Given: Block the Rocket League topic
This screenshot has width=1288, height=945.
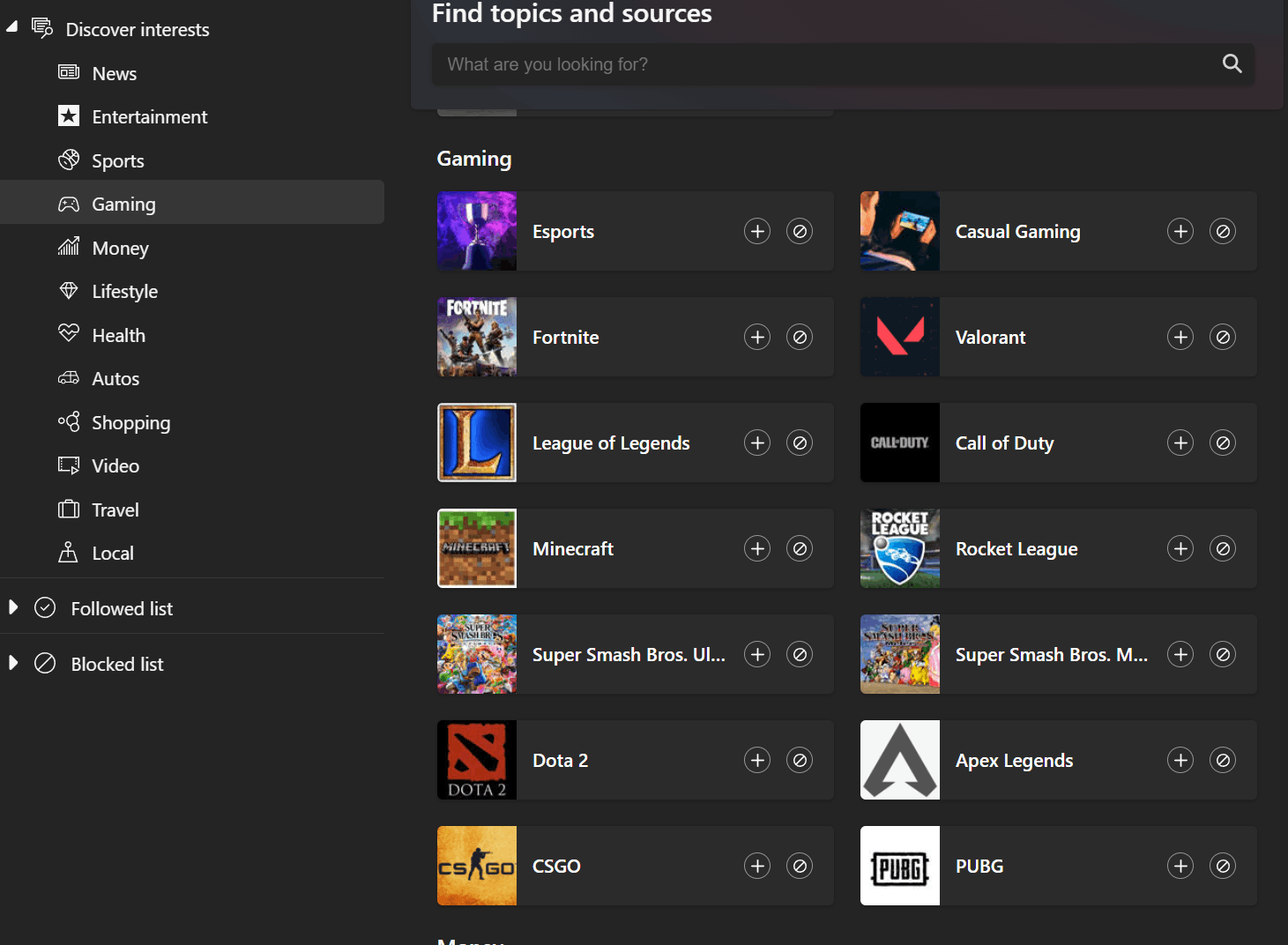Looking at the screenshot, I should click(1223, 548).
